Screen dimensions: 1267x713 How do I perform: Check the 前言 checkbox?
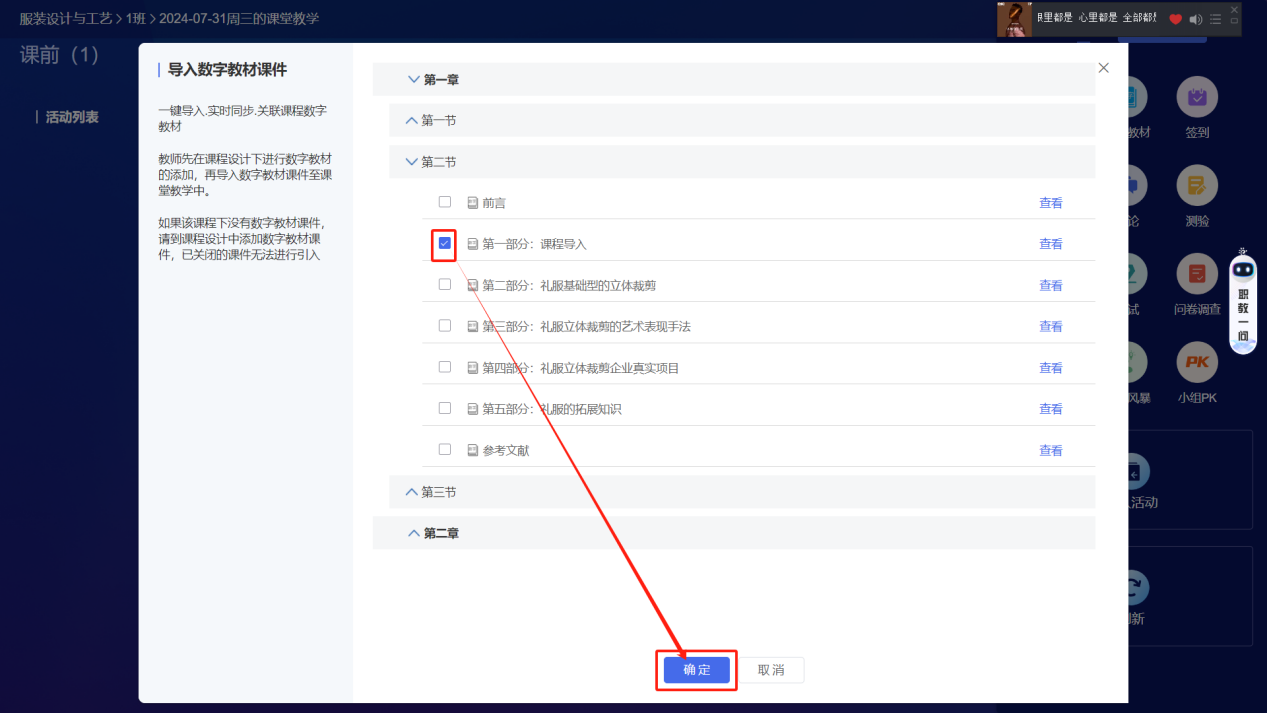pos(444,201)
